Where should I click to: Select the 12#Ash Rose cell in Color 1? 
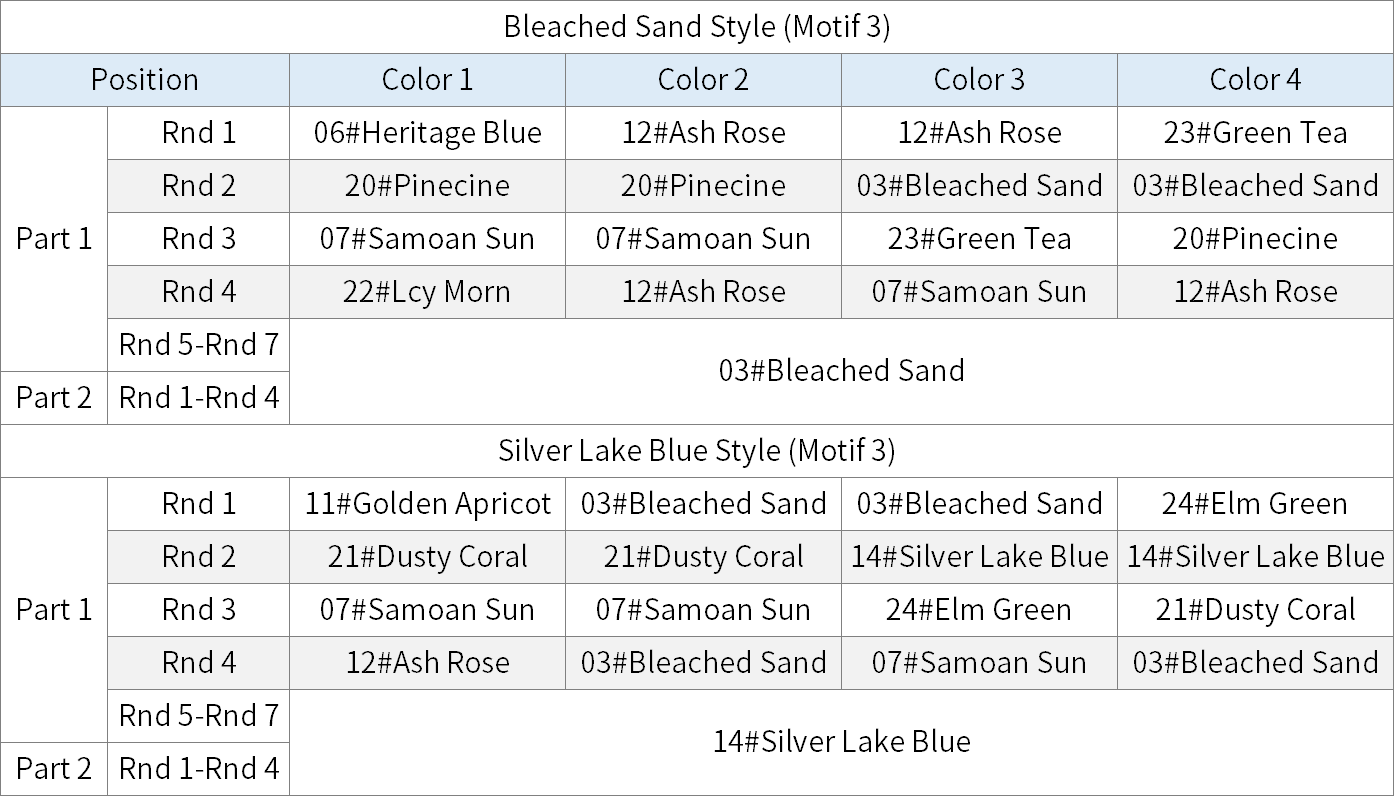(427, 663)
